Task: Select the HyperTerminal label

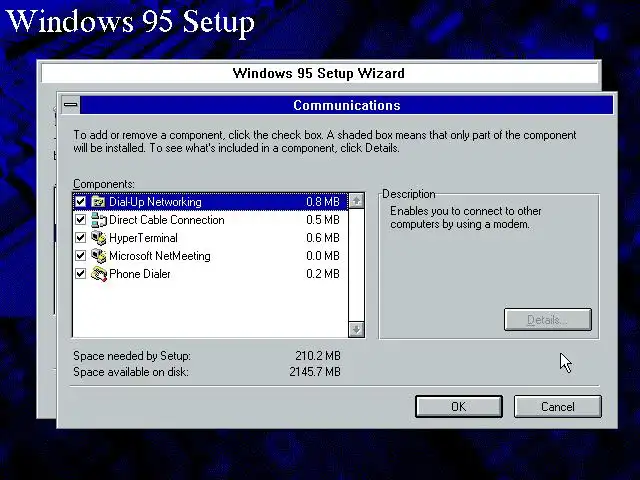Action: tap(143, 238)
